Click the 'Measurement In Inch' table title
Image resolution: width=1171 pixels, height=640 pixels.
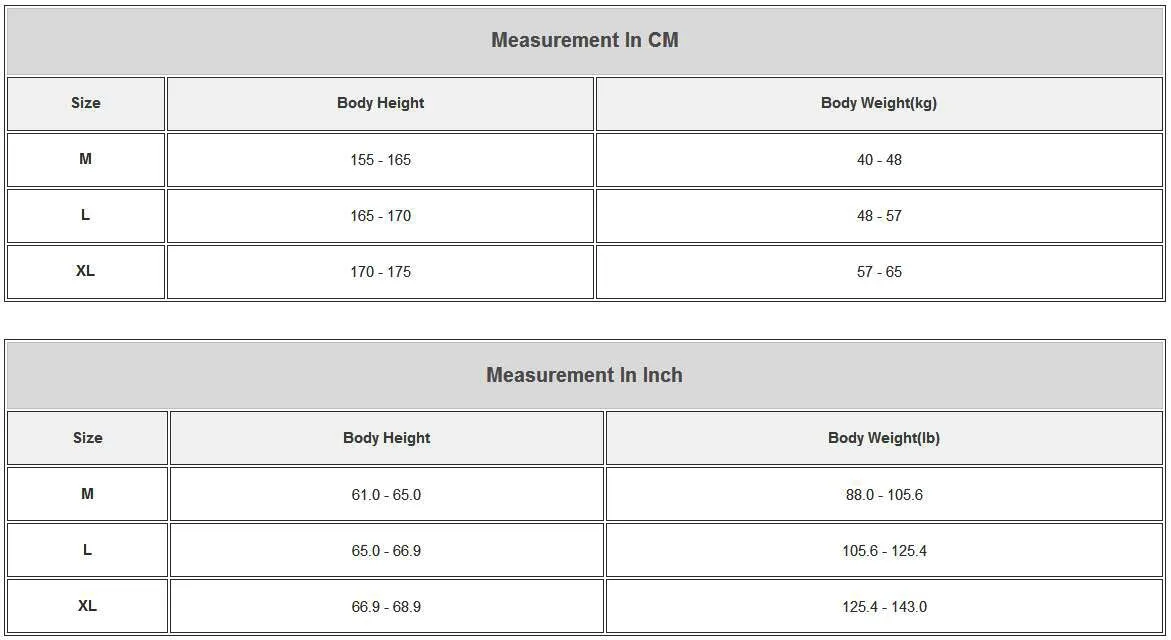585,376
